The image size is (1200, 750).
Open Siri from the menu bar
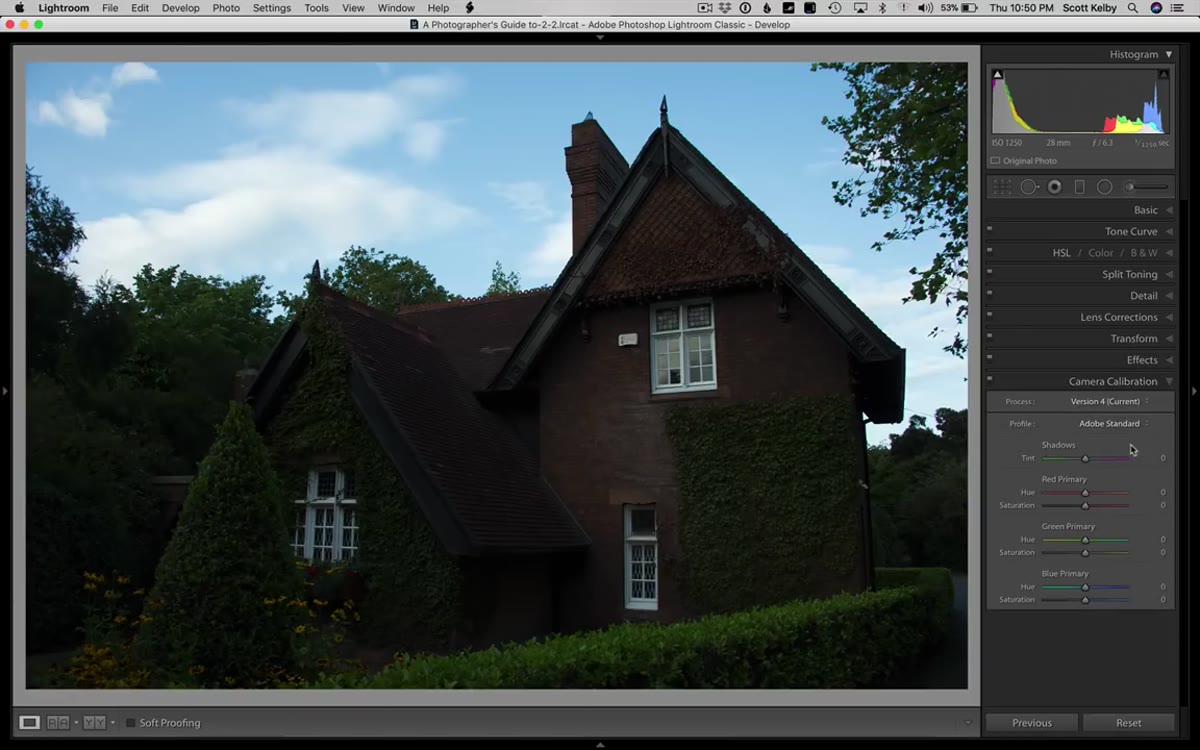tap(1157, 8)
